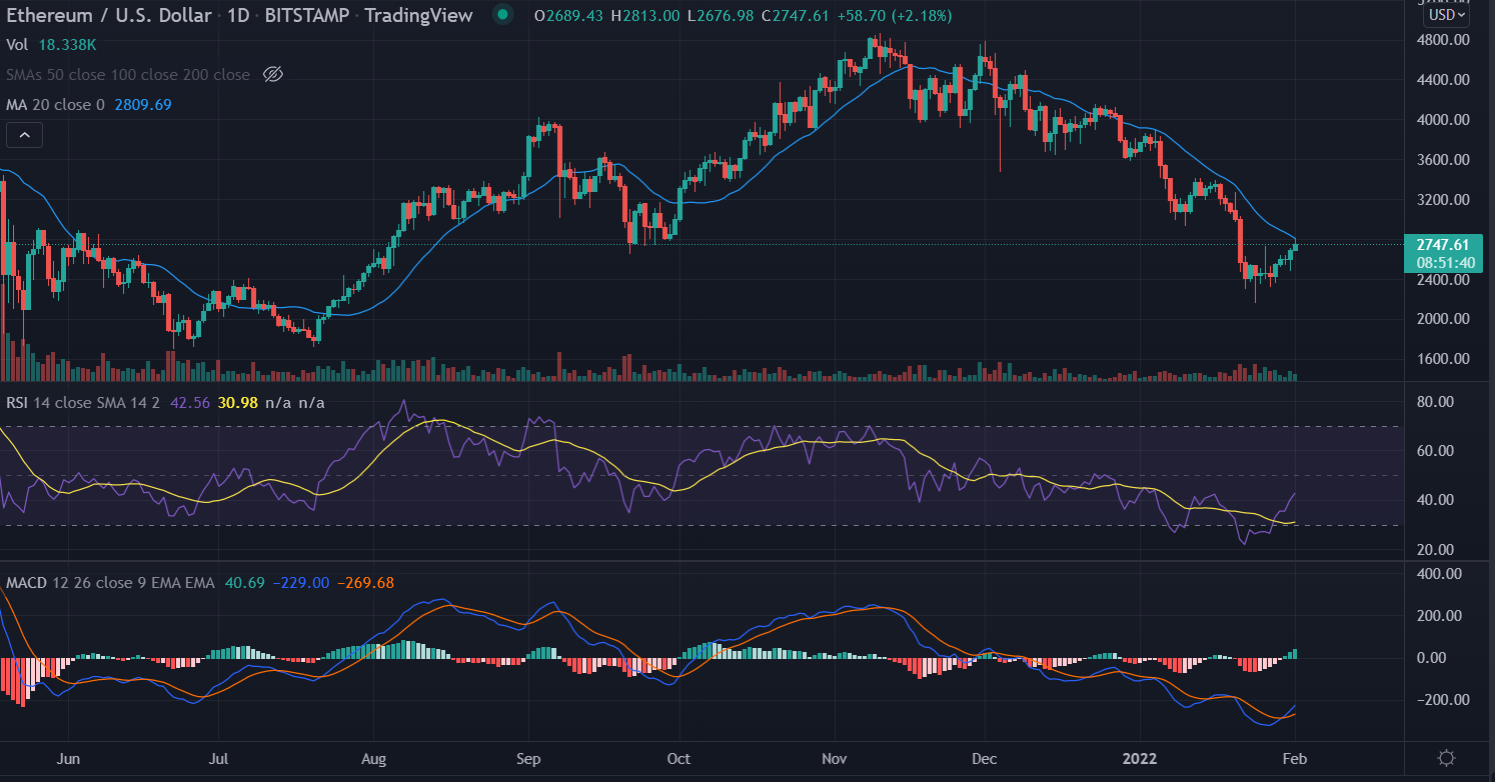Select the 1D interval label

click(236, 16)
